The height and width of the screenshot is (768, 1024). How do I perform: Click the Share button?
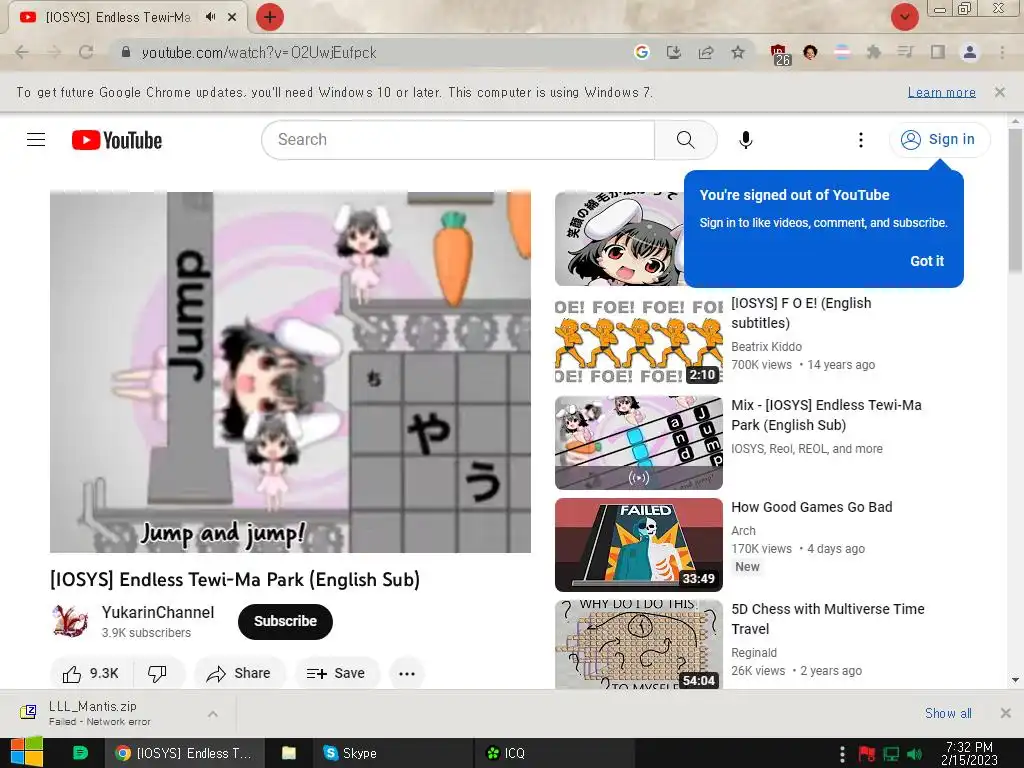click(238, 673)
